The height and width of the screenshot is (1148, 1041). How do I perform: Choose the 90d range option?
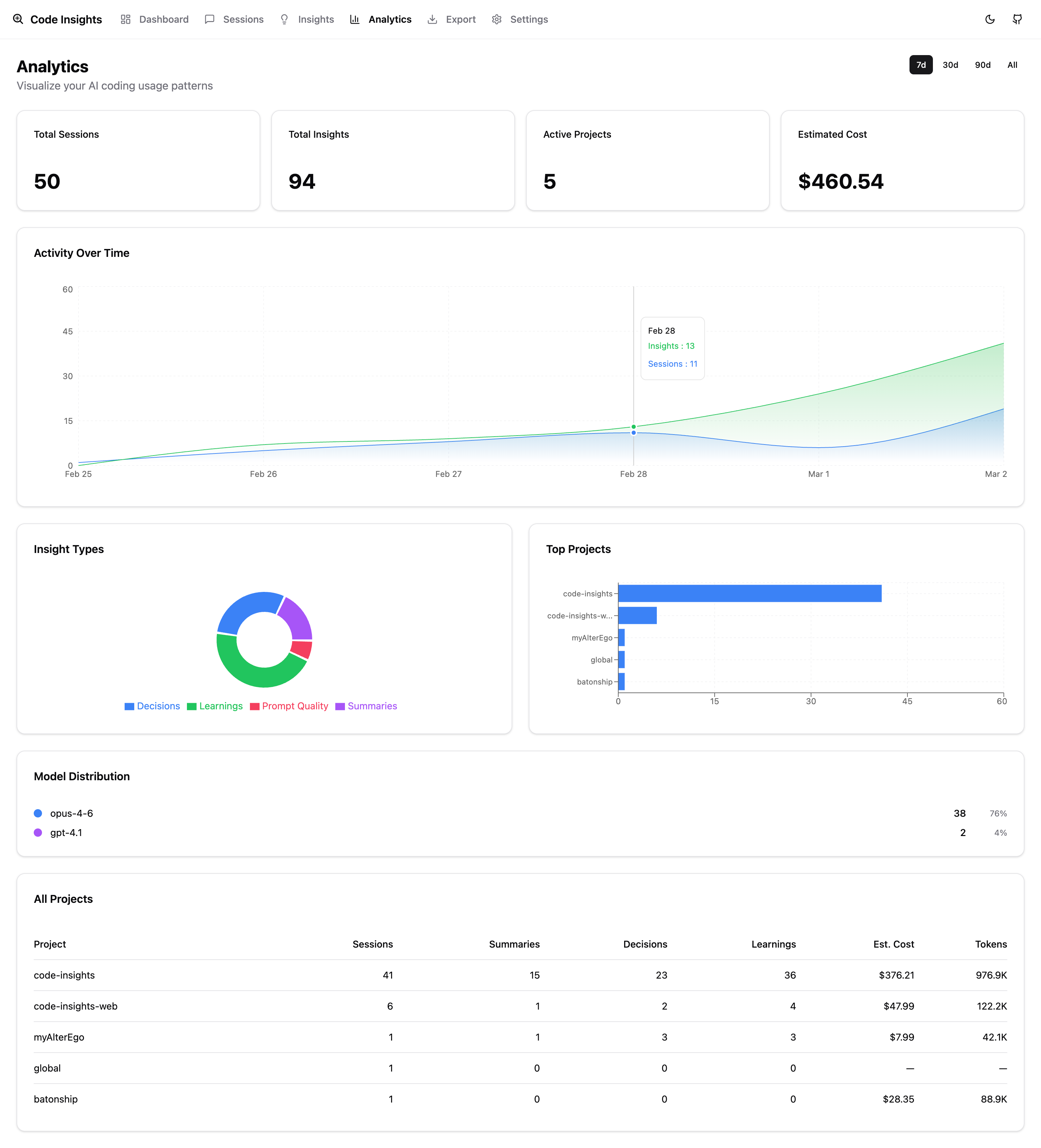pyautogui.click(x=982, y=65)
